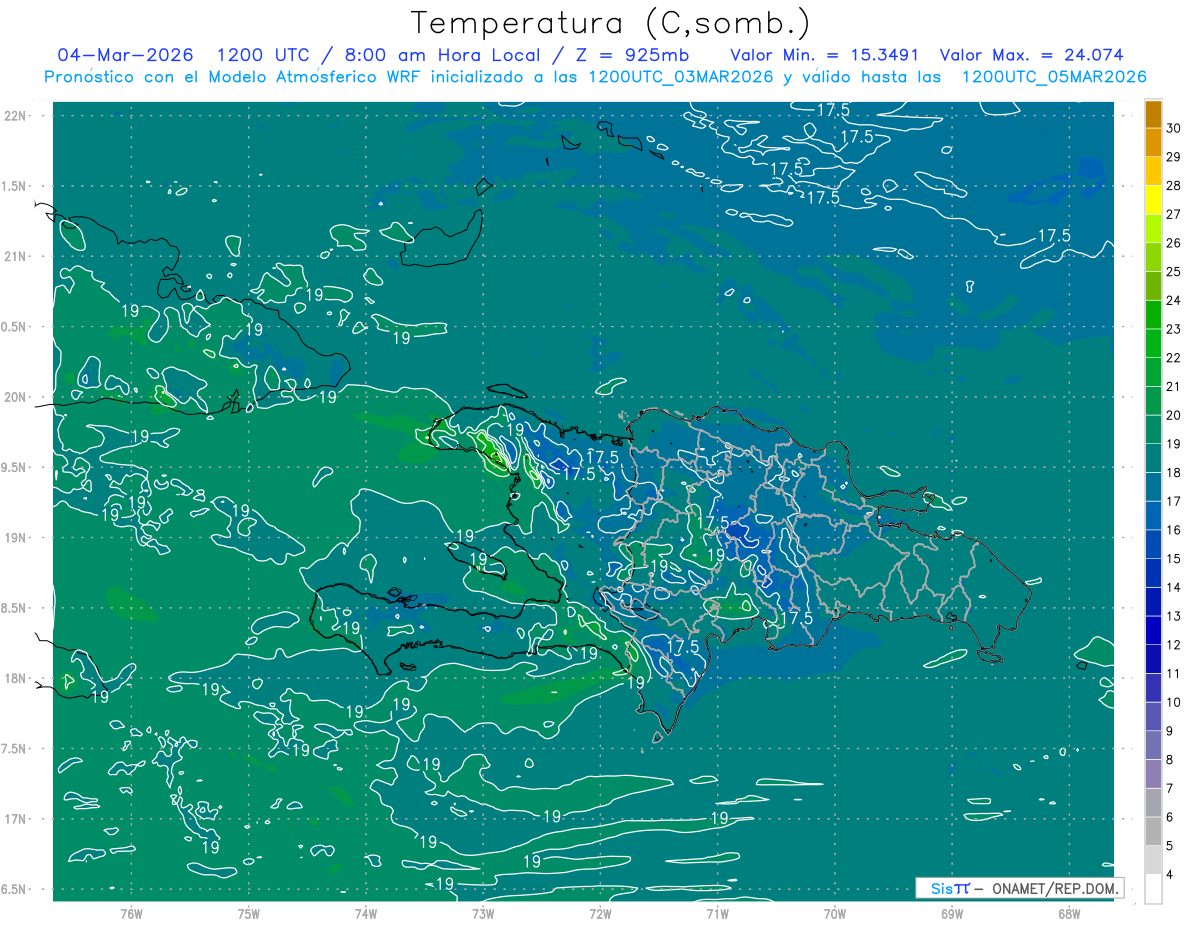This screenshot has height=927, width=1200.
Task: Click the colorbar label "24"
Action: pyautogui.click(x=1174, y=300)
